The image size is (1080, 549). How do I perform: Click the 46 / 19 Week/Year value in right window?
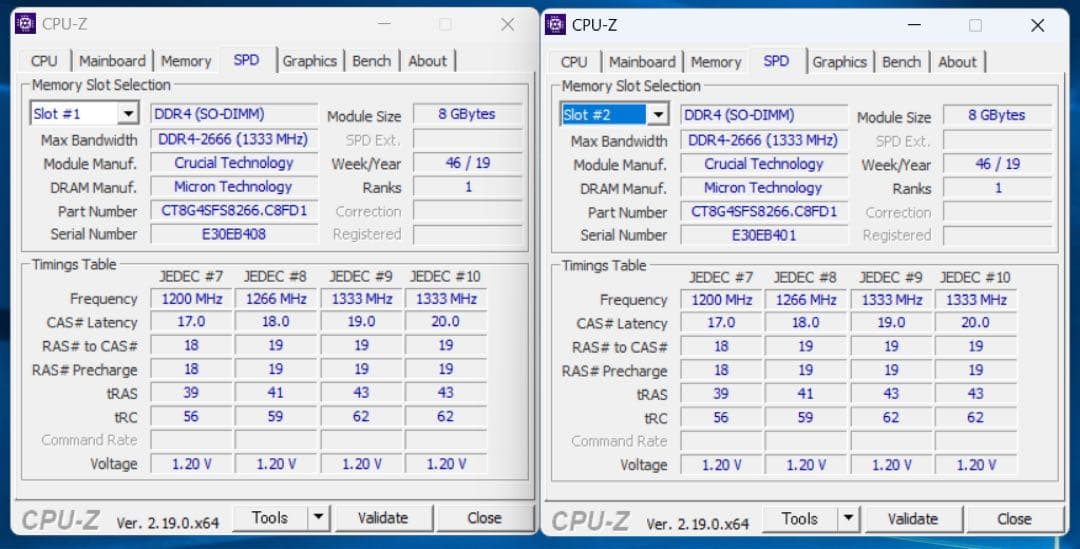click(997, 164)
